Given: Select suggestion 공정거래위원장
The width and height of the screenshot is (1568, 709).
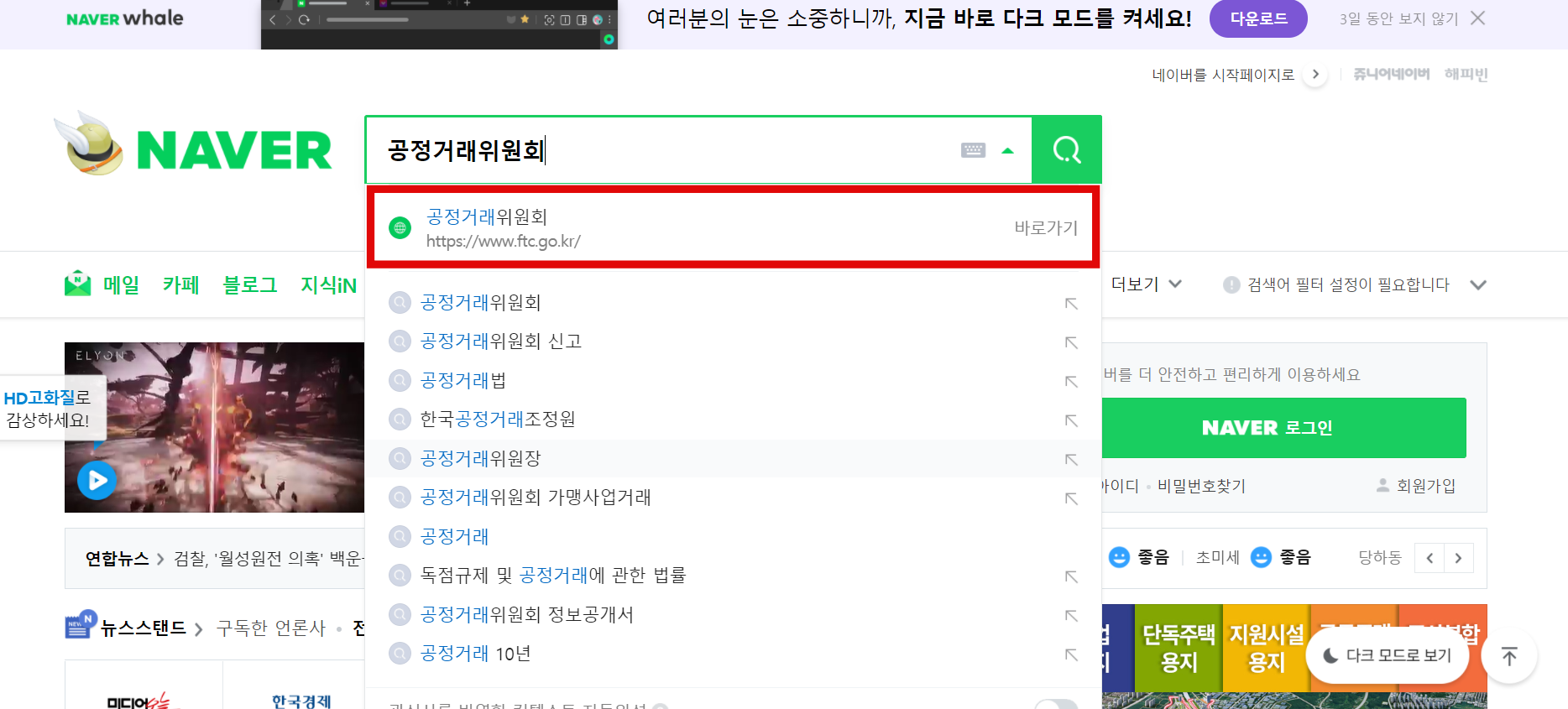Looking at the screenshot, I should tap(480, 459).
